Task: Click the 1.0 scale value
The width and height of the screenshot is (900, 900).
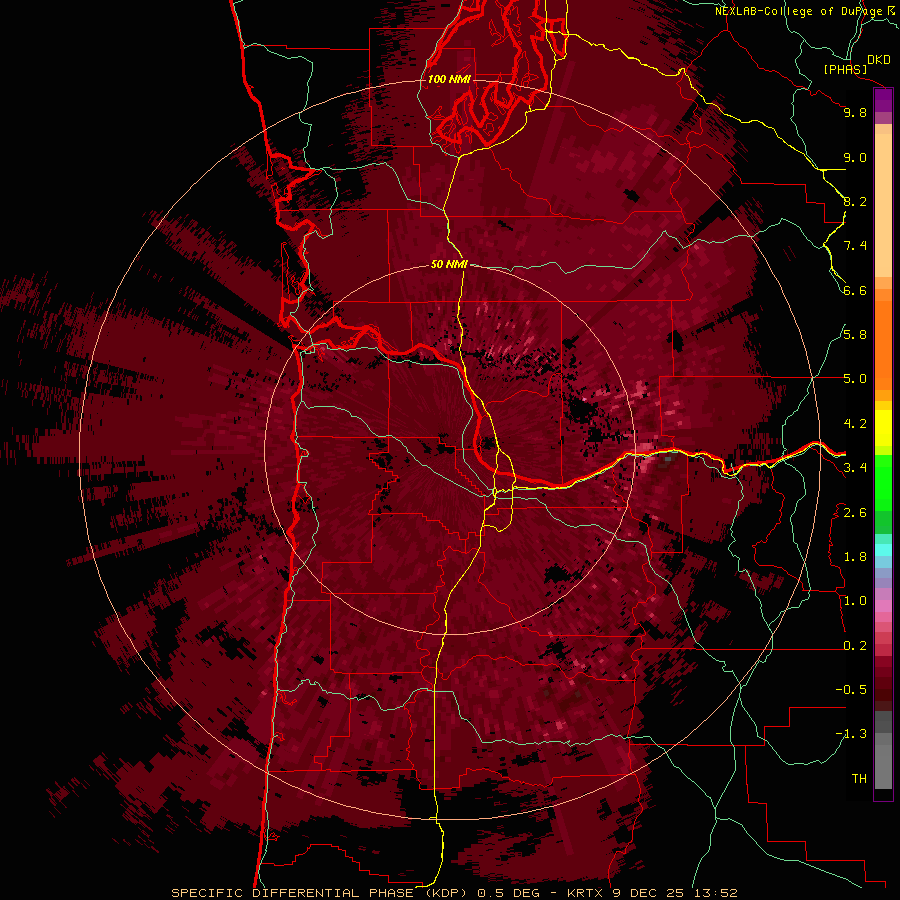Action: tap(855, 601)
